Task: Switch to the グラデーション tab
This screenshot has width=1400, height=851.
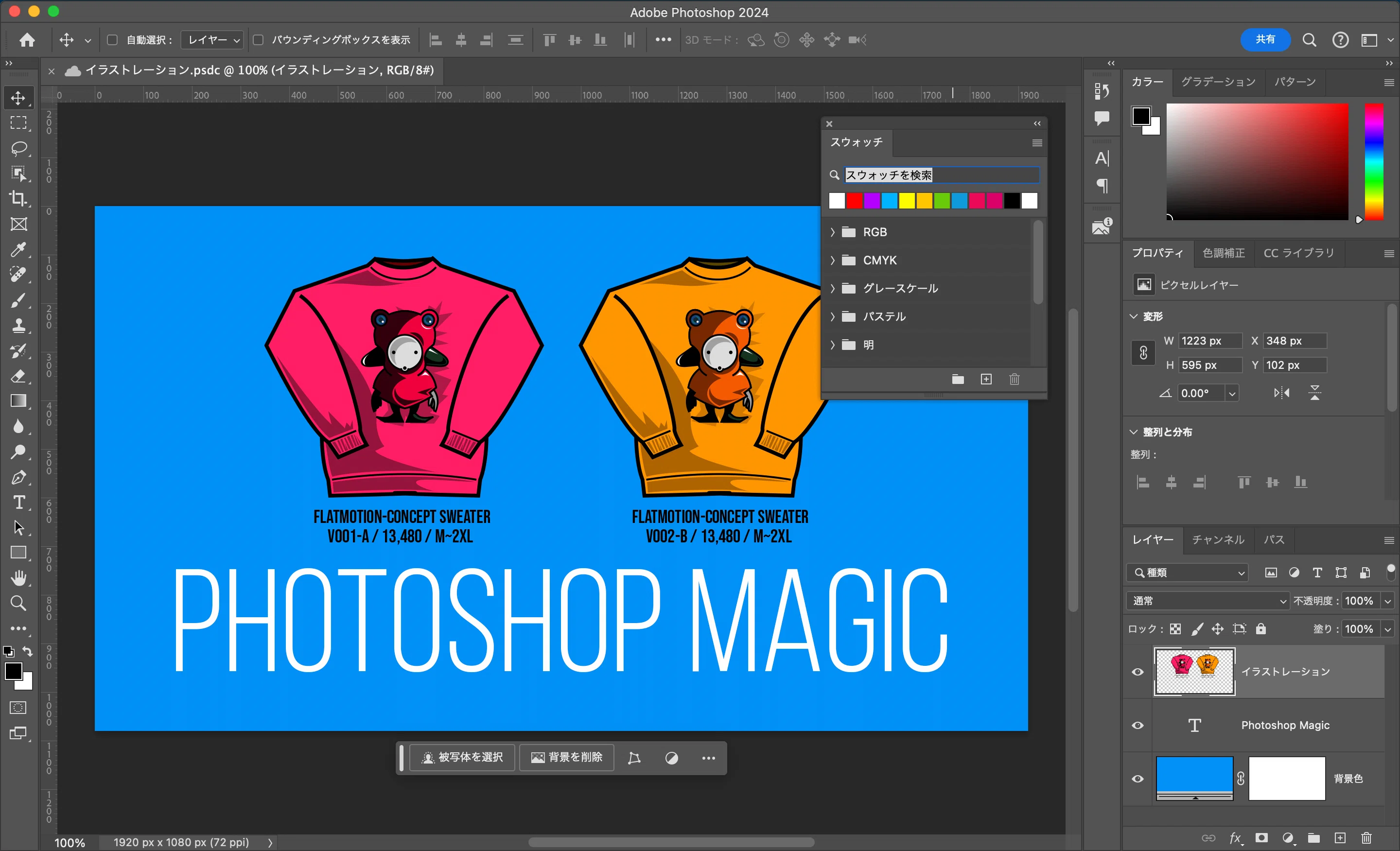Action: 1218,82
